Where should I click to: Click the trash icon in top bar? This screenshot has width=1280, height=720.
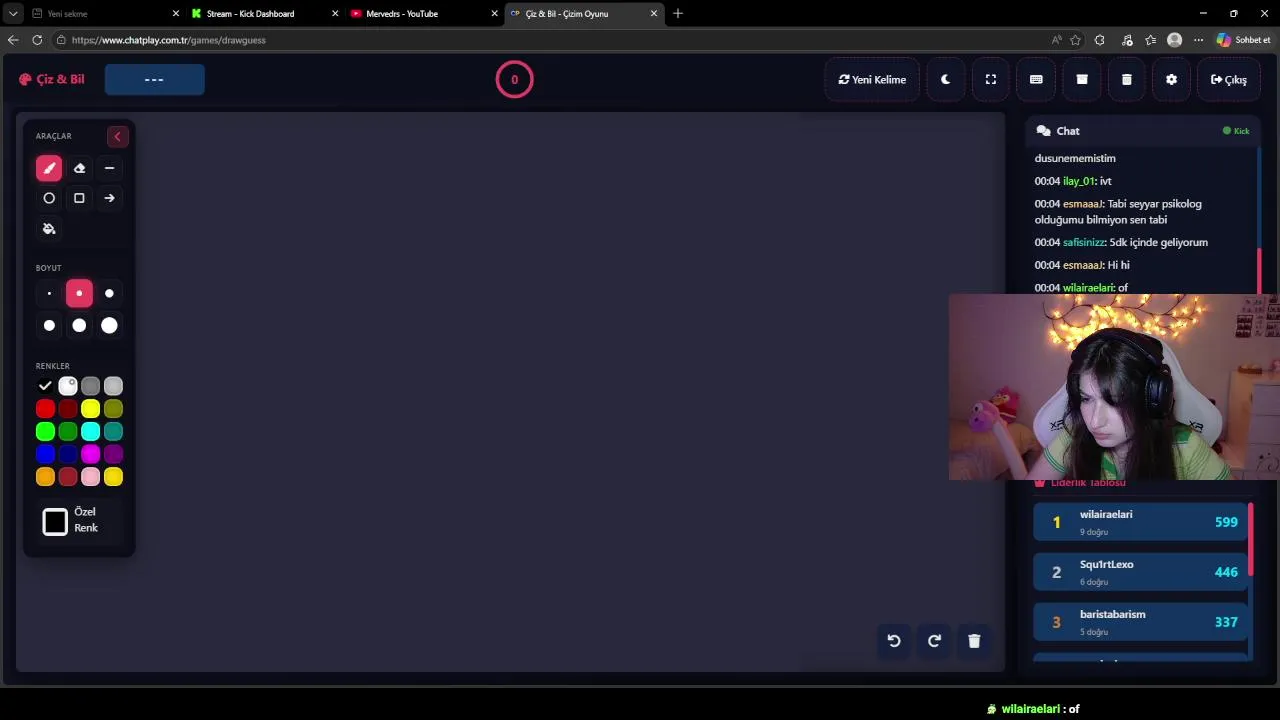point(1127,80)
